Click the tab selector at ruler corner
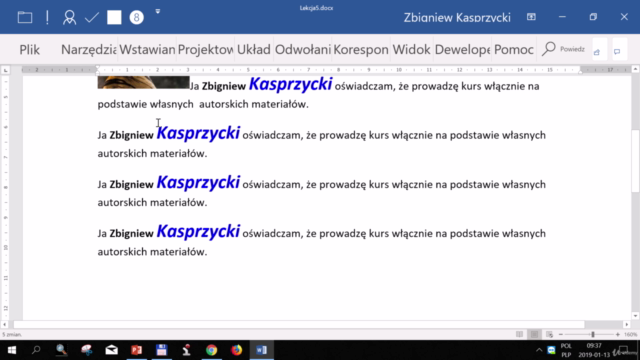640x360 pixels. (x=5, y=70)
